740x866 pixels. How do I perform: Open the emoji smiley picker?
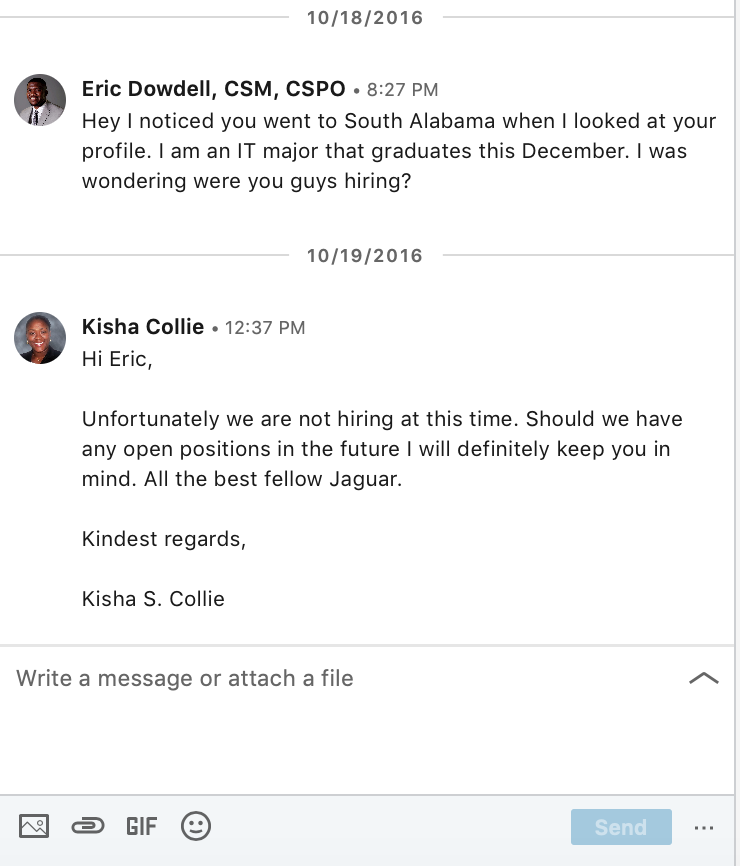196,826
